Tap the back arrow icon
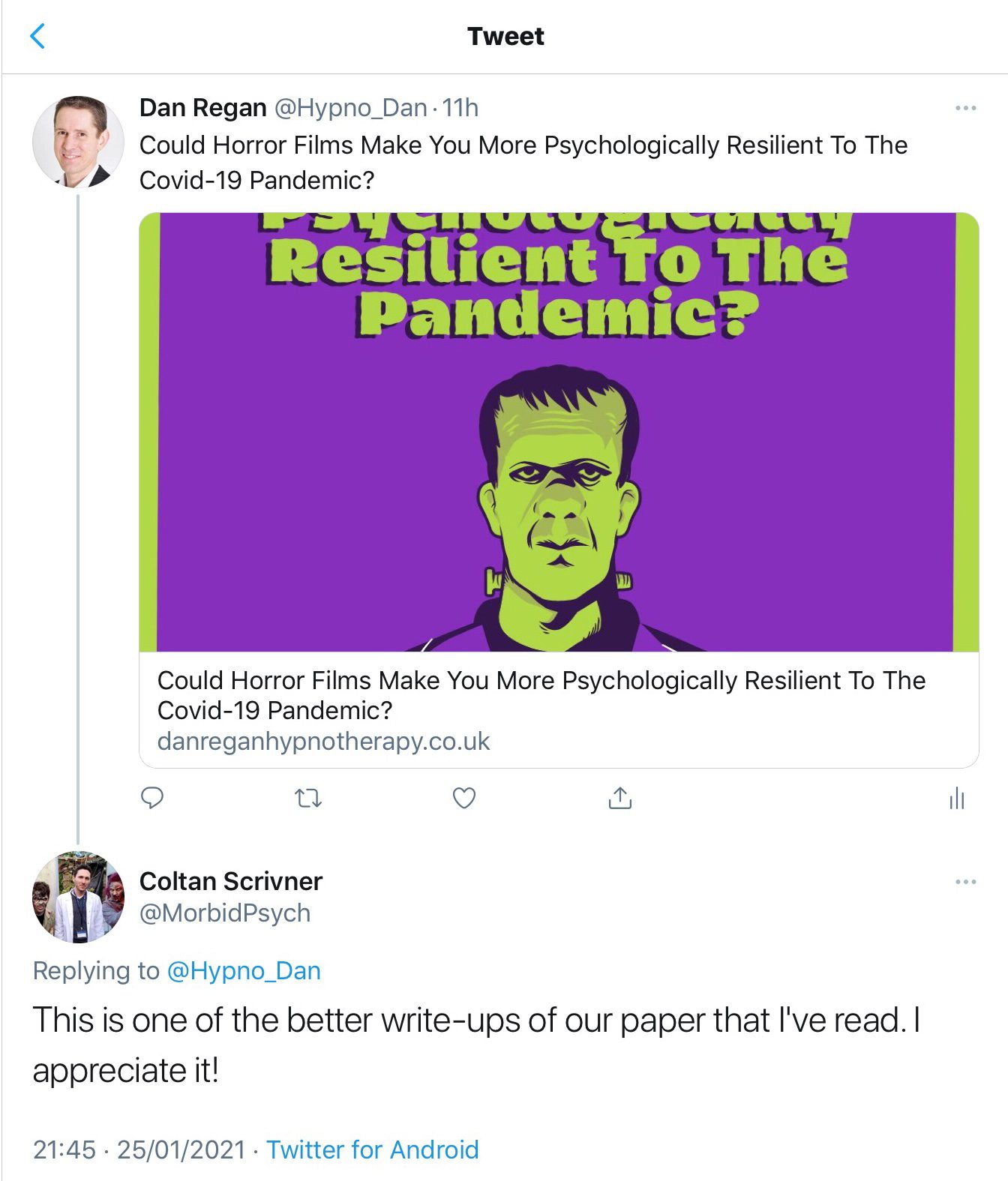 37,36
